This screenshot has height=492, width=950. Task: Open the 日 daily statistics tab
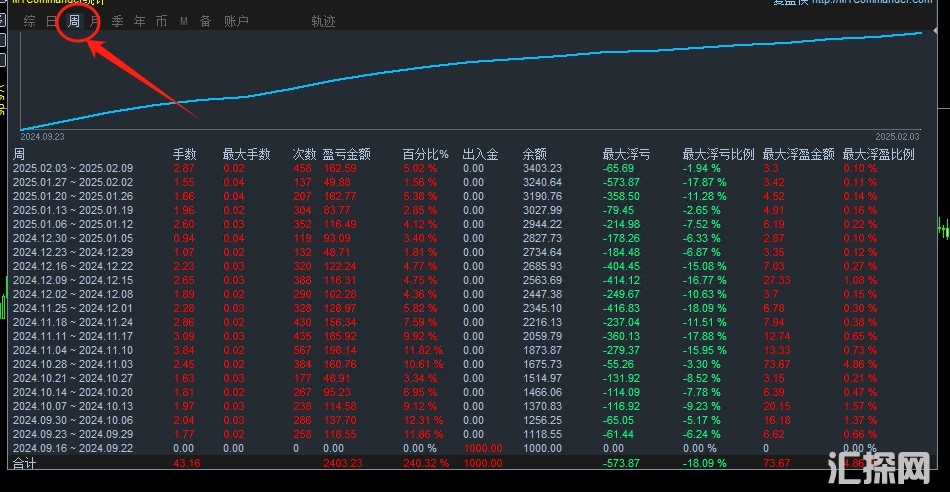coord(52,21)
